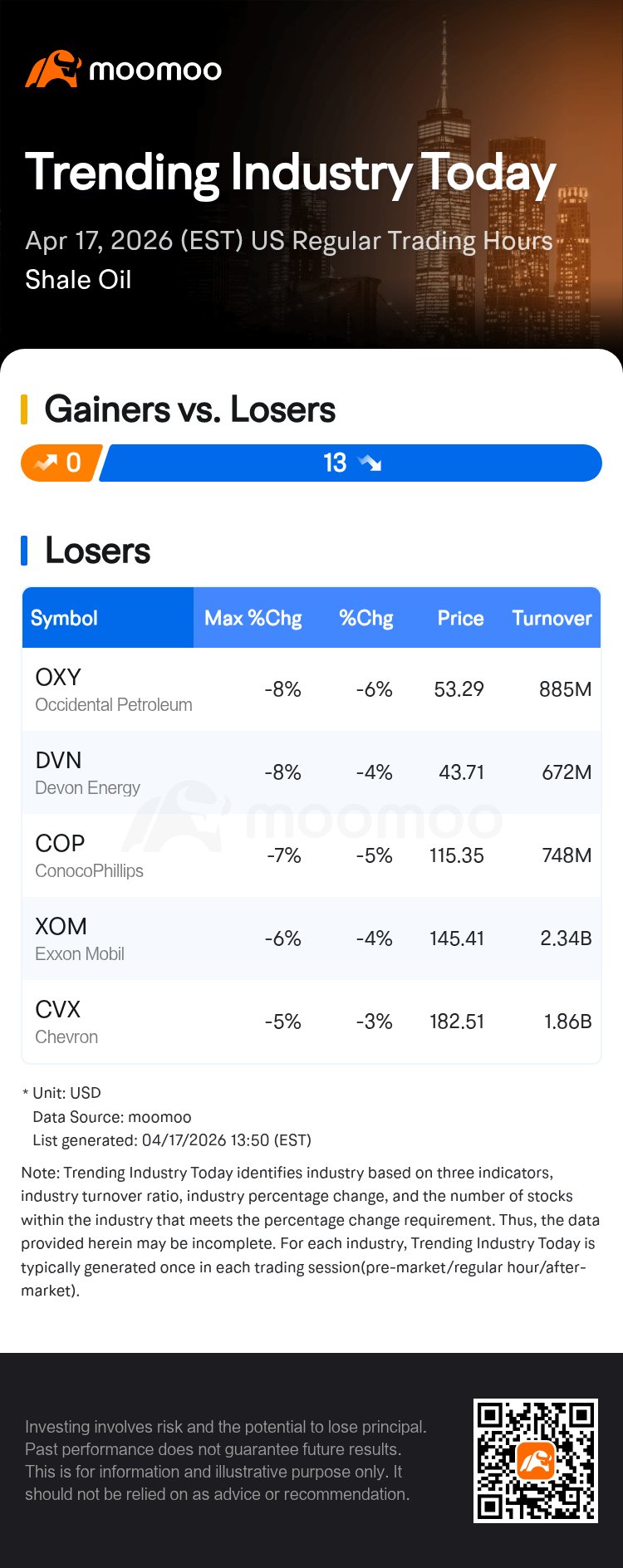The image size is (623, 1568).
Task: Click the gainers up-arrow icon
Action: pos(46,463)
